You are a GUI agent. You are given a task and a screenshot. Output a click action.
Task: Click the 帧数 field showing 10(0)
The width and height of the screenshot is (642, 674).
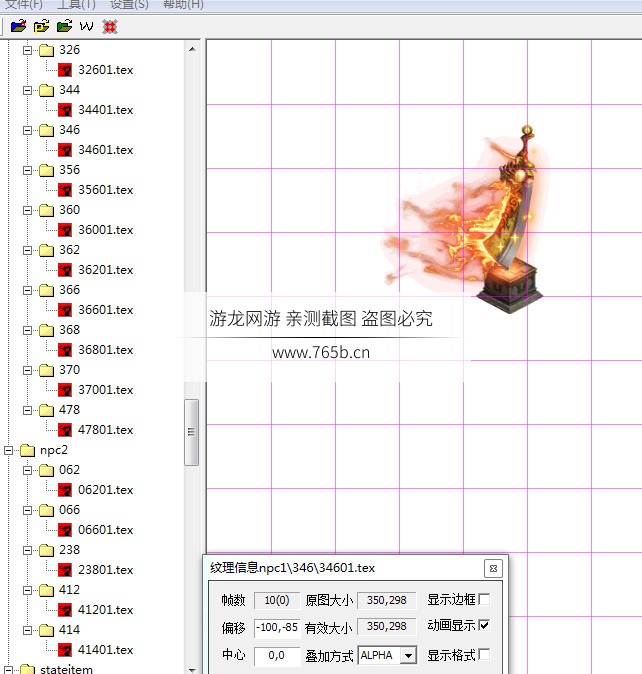[277, 600]
